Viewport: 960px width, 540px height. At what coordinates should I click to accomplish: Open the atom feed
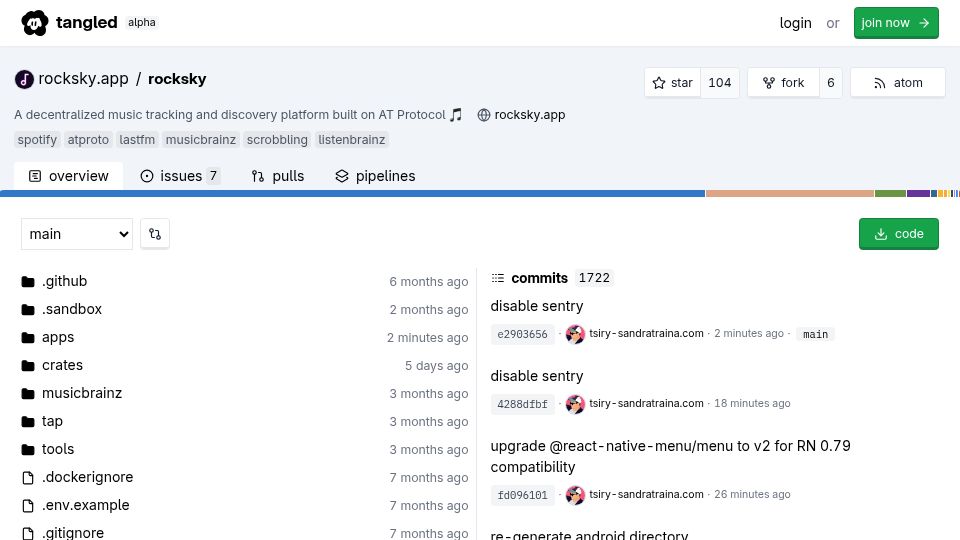click(898, 83)
